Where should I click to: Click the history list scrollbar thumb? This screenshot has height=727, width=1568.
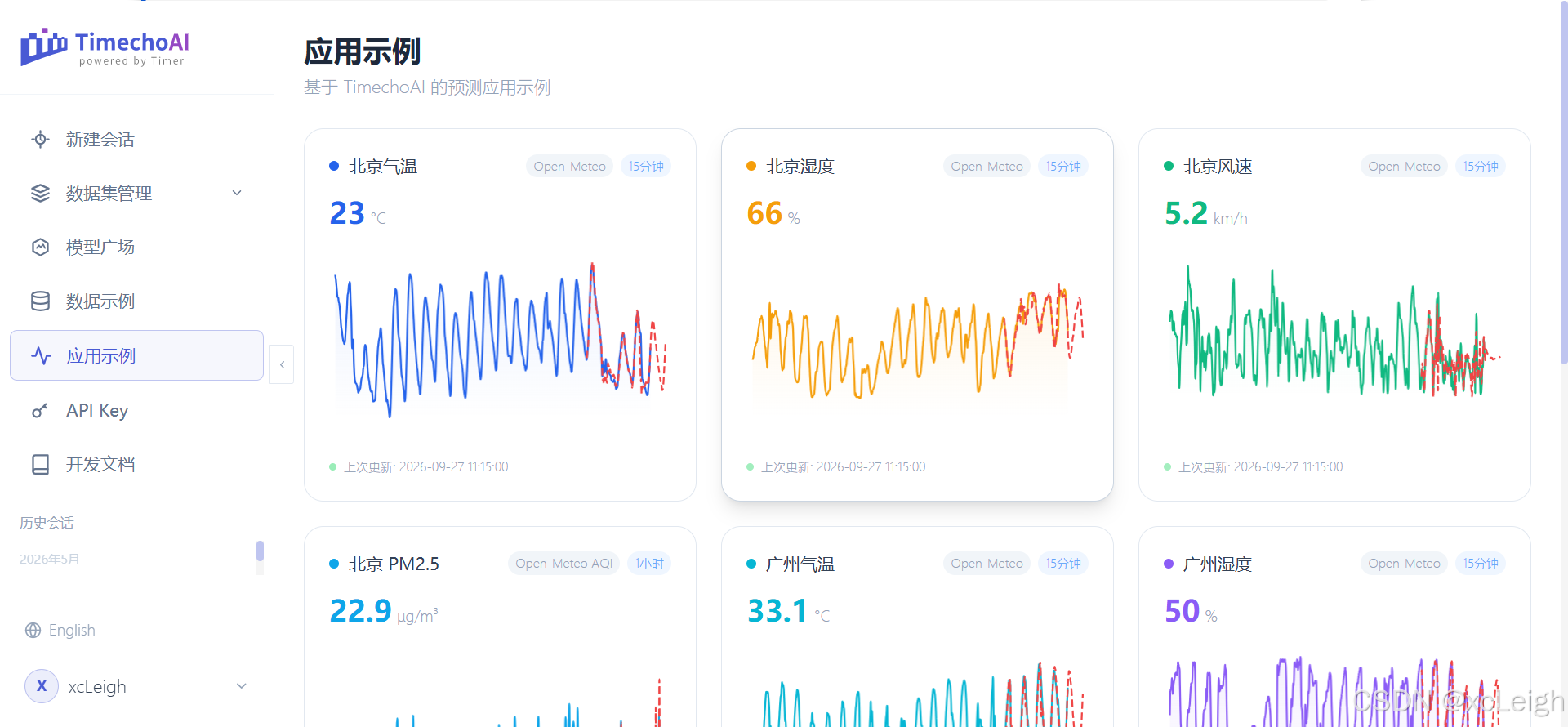[x=260, y=551]
